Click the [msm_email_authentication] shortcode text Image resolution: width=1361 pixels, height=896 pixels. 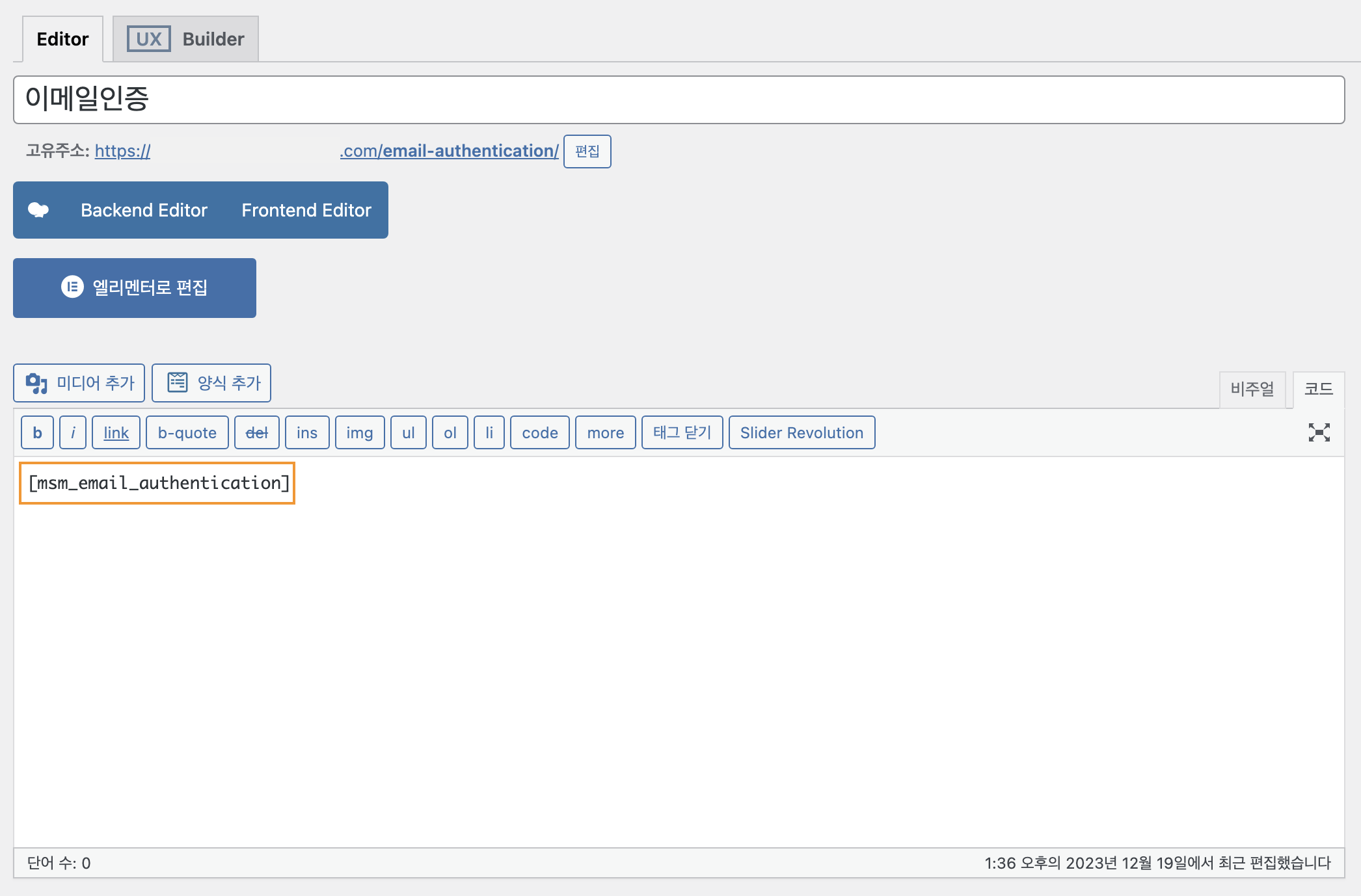pos(159,483)
